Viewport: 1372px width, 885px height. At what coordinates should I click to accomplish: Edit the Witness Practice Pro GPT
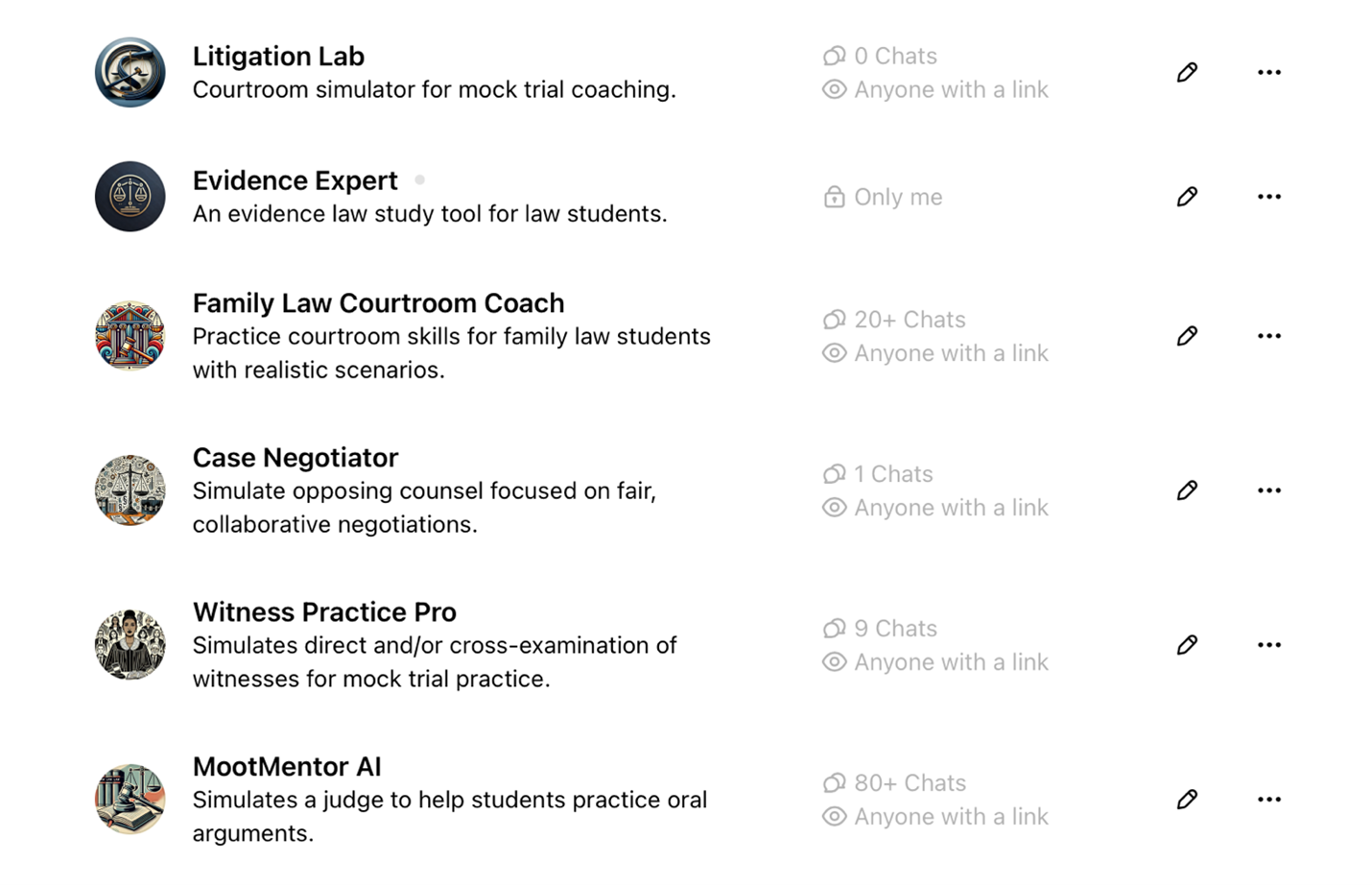[1187, 645]
